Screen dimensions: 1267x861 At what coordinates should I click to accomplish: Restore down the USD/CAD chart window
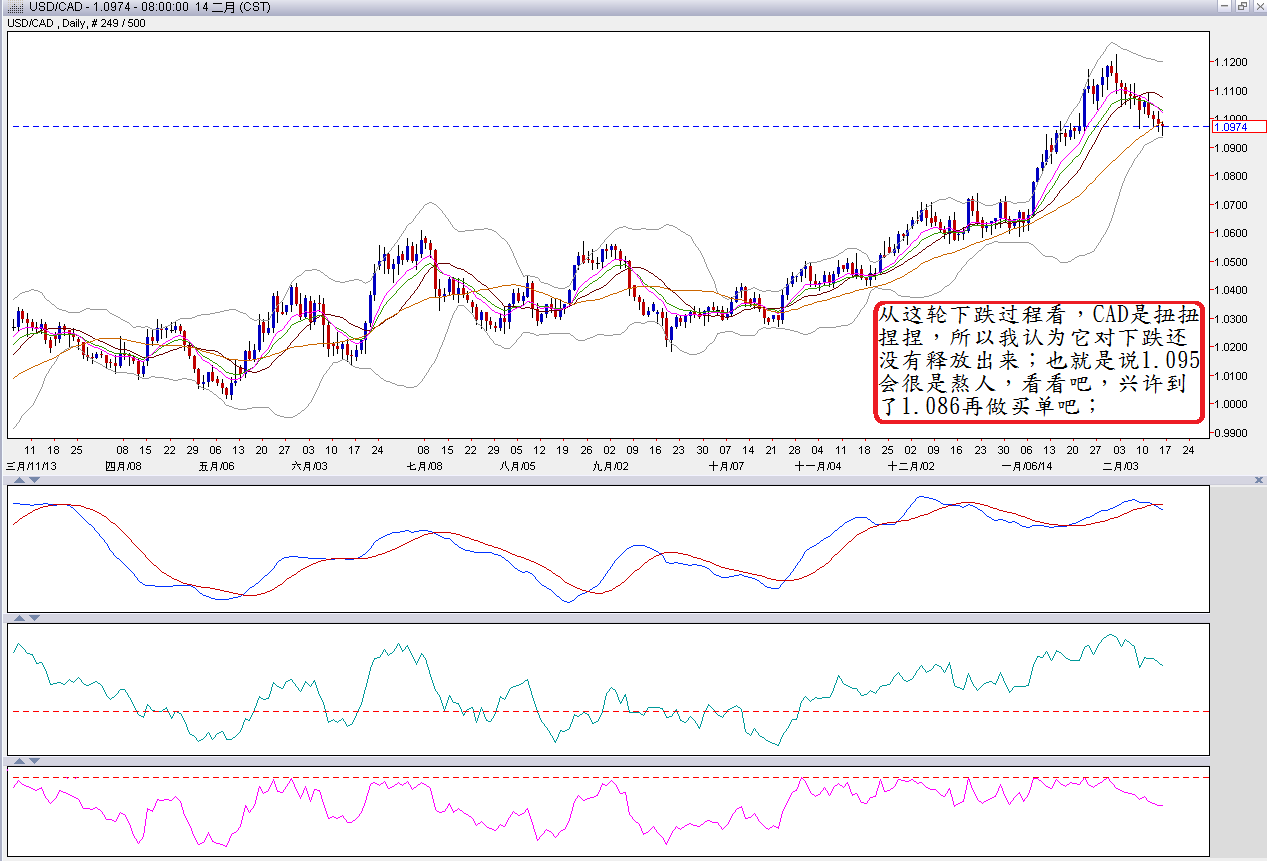click(1240, 7)
